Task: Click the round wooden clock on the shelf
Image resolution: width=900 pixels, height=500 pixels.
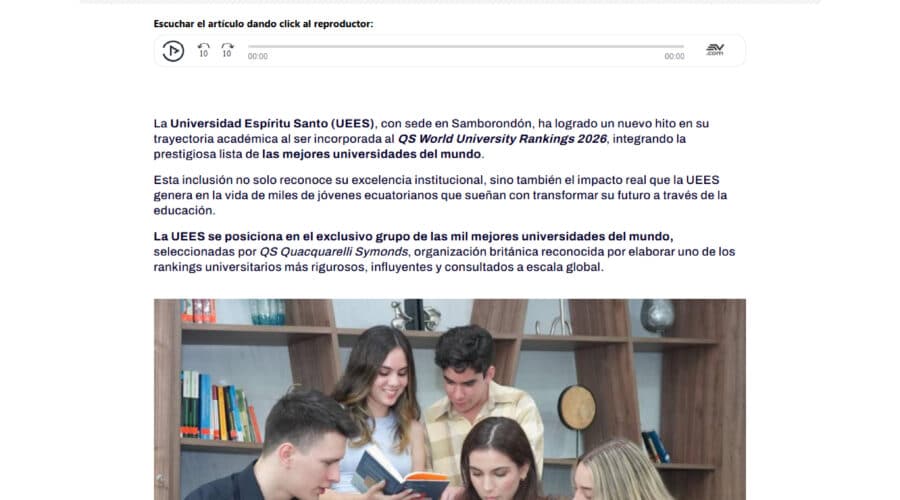Action: [x=577, y=407]
